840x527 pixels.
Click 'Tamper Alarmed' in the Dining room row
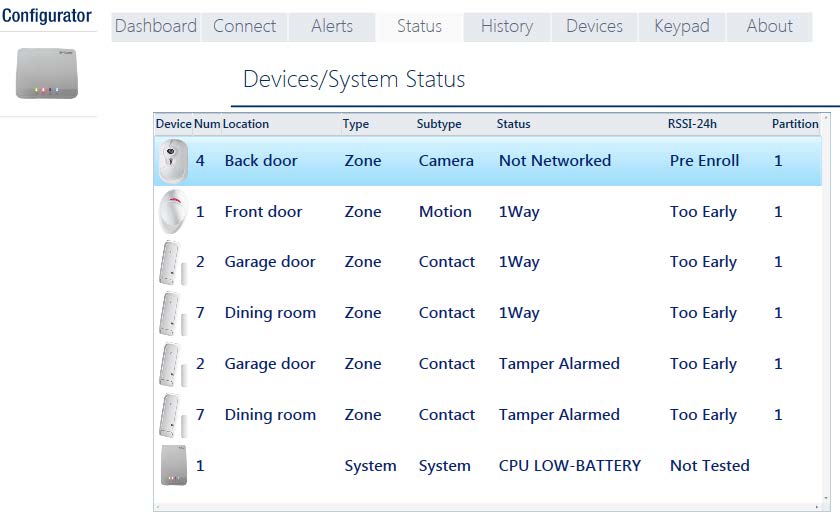click(x=559, y=415)
